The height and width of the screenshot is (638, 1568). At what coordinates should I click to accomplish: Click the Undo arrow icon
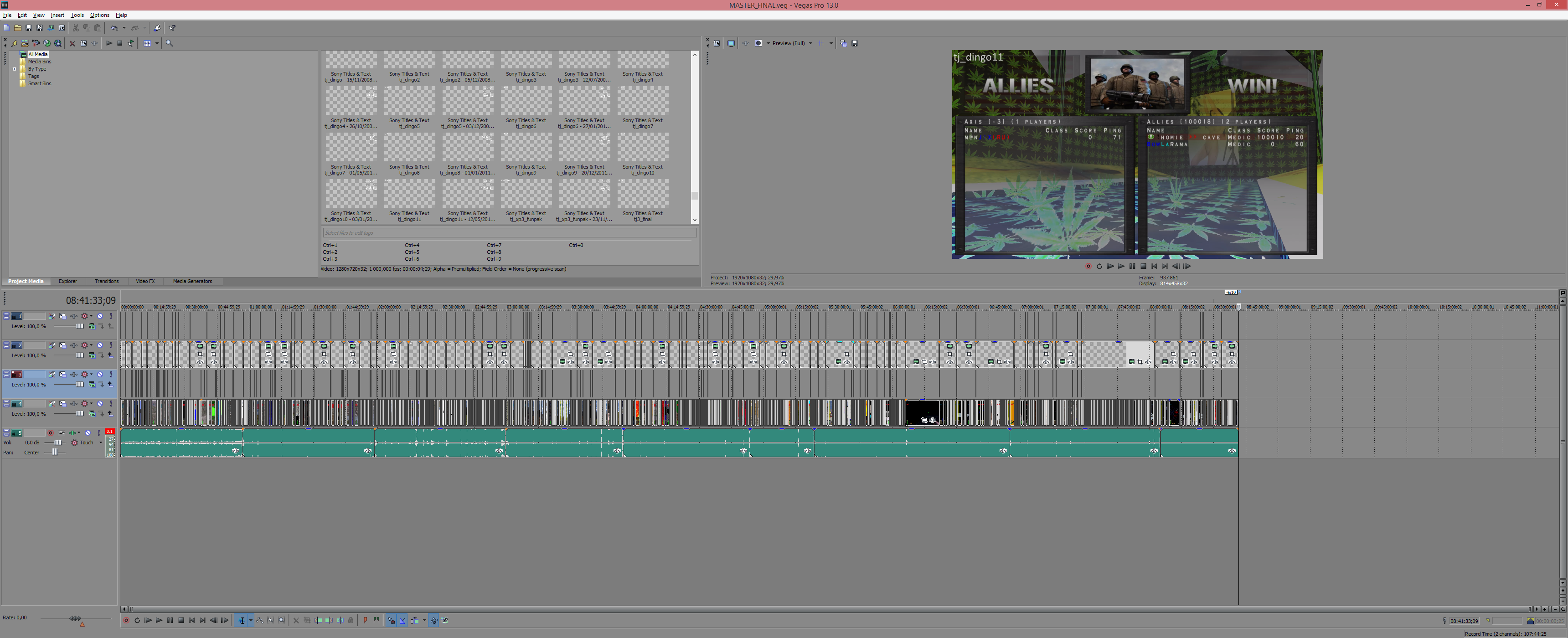114,28
